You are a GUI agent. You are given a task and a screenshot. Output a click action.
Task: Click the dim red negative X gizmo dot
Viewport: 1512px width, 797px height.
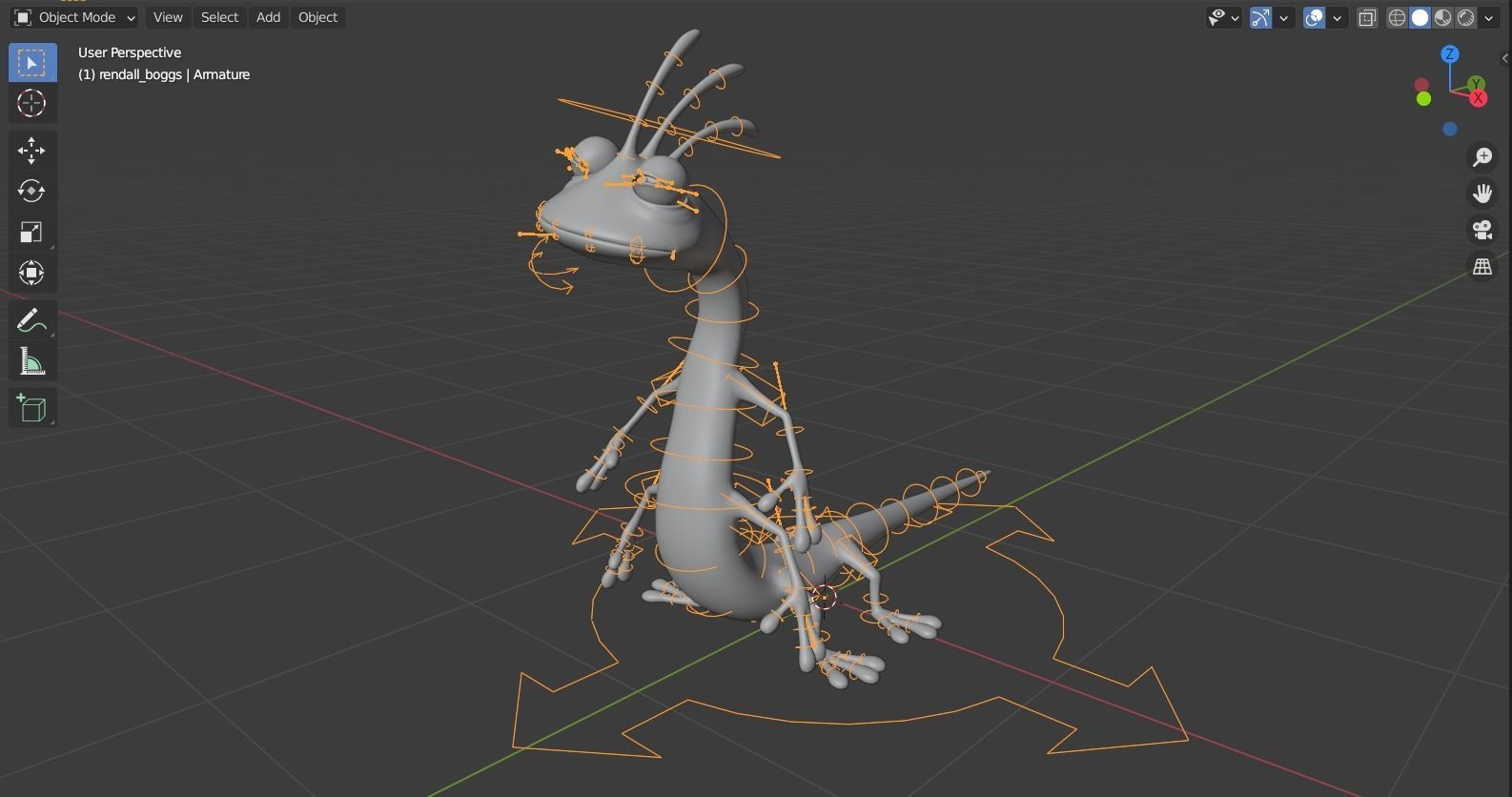pyautogui.click(x=1421, y=85)
